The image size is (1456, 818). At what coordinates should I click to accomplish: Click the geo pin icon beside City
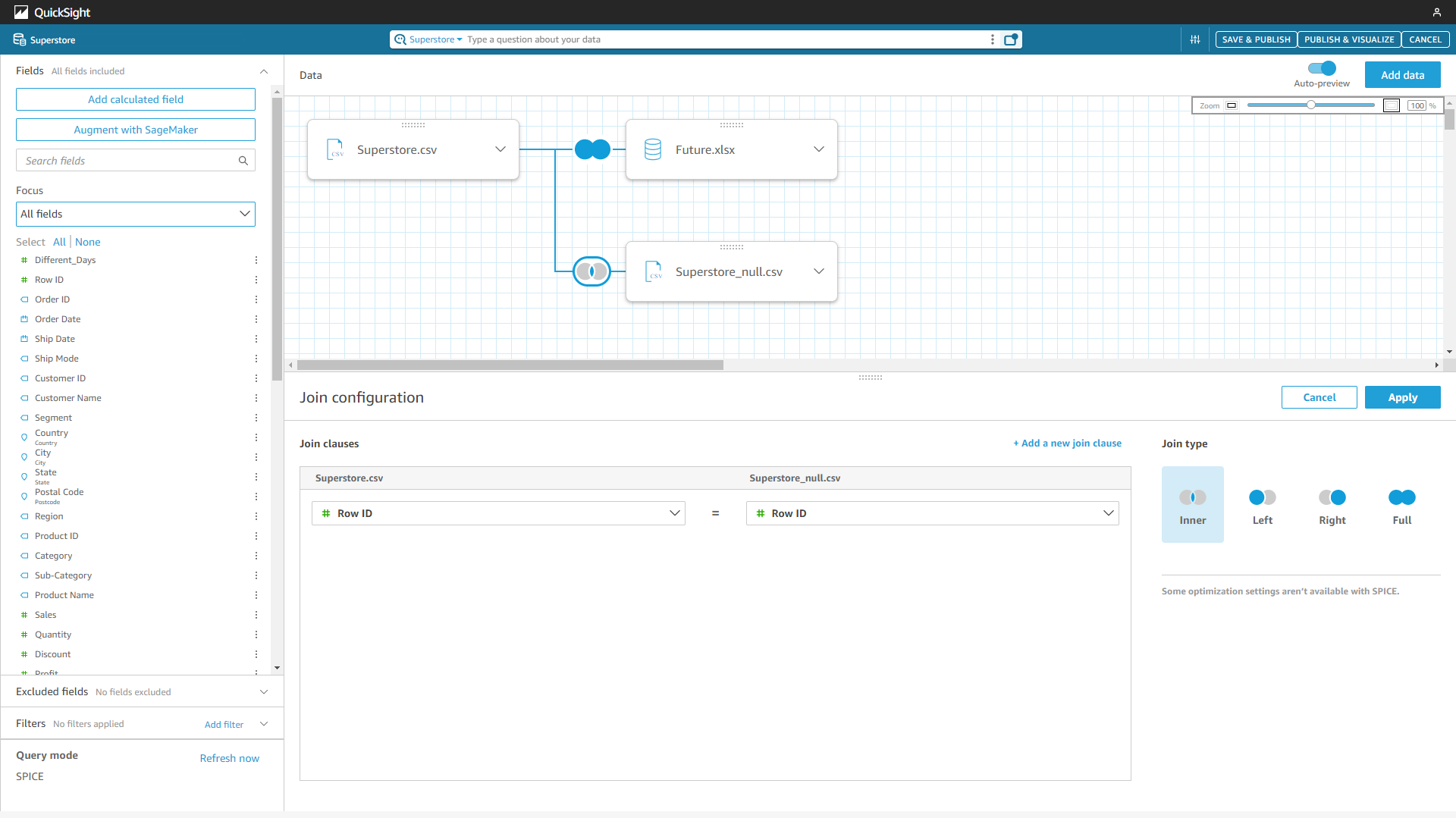[24, 457]
